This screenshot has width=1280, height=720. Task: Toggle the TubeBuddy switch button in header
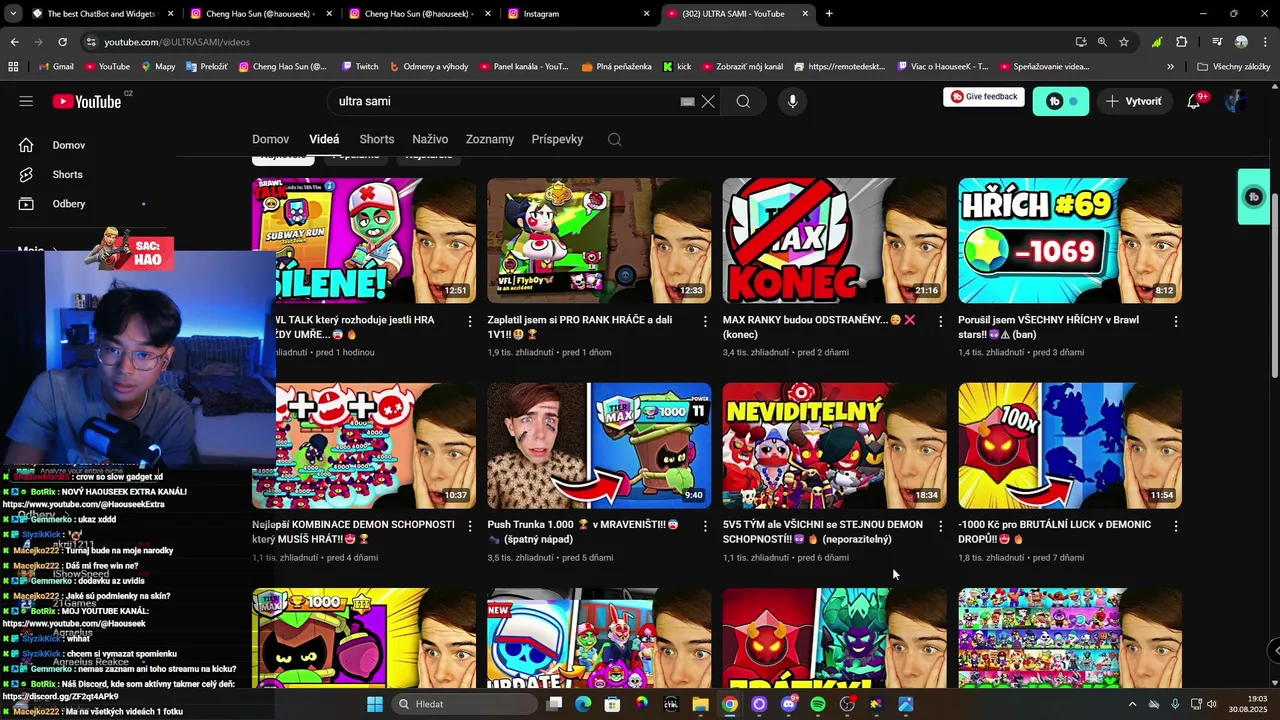(1060, 101)
